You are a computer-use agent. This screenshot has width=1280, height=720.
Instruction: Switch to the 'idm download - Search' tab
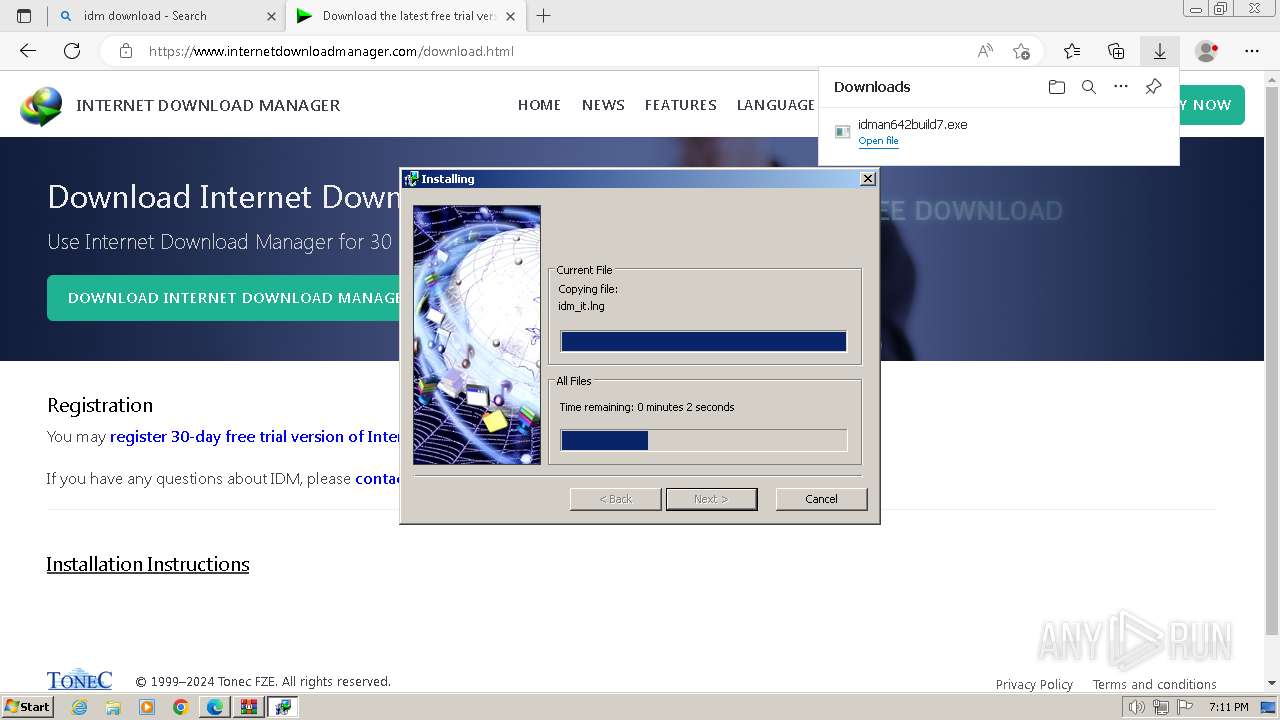click(x=168, y=16)
